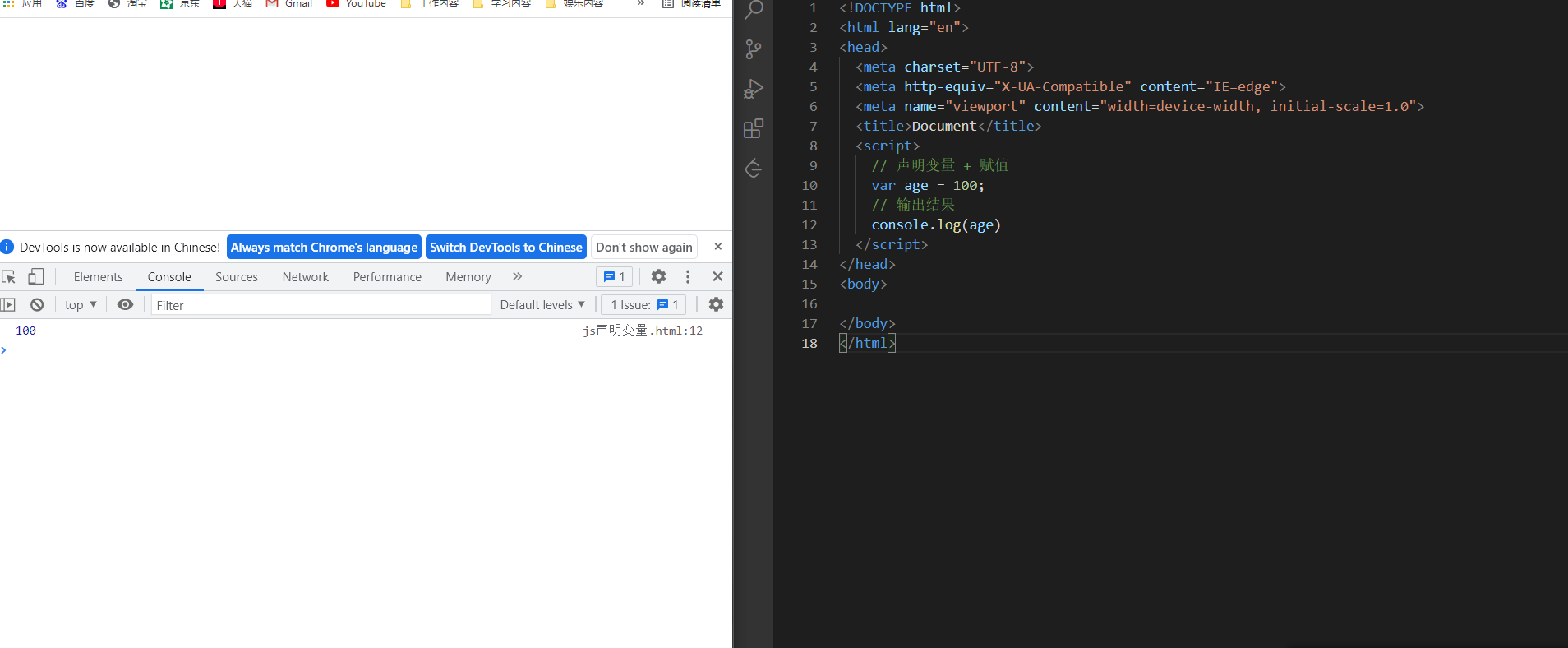Click the logged value 100 in console
The width and height of the screenshot is (1568, 648).
pos(25,331)
